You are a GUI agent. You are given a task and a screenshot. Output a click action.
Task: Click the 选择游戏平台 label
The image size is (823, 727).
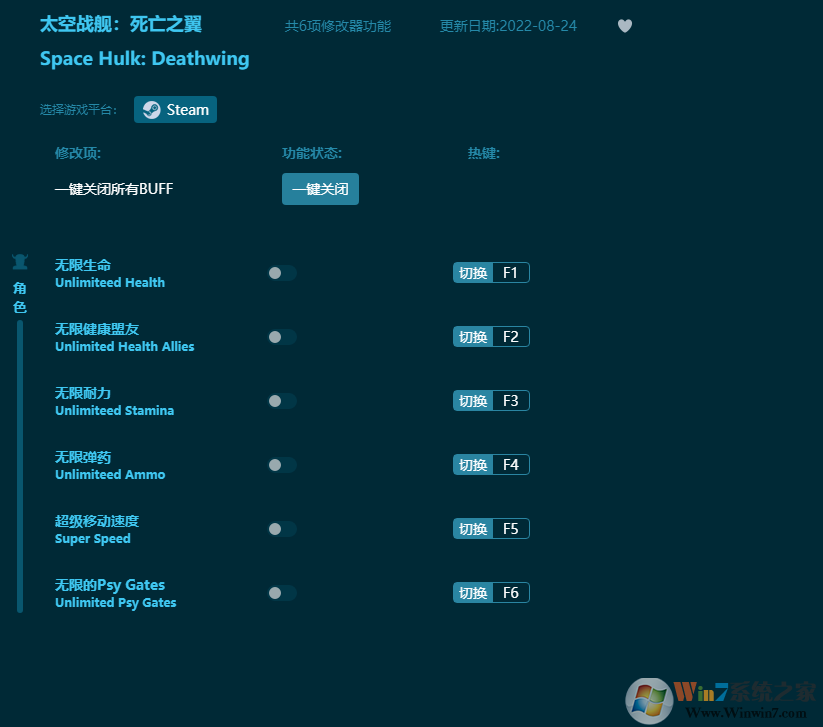(x=78, y=110)
